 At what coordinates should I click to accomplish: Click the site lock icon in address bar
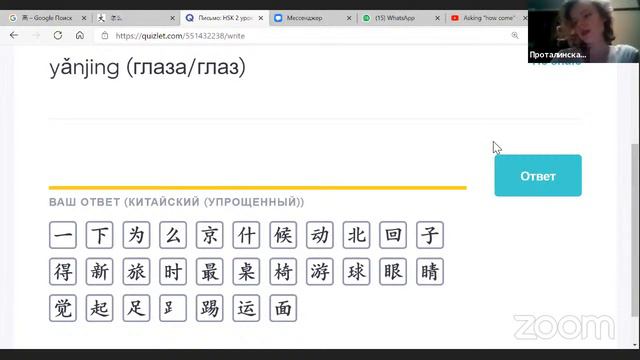pyautogui.click(x=105, y=36)
